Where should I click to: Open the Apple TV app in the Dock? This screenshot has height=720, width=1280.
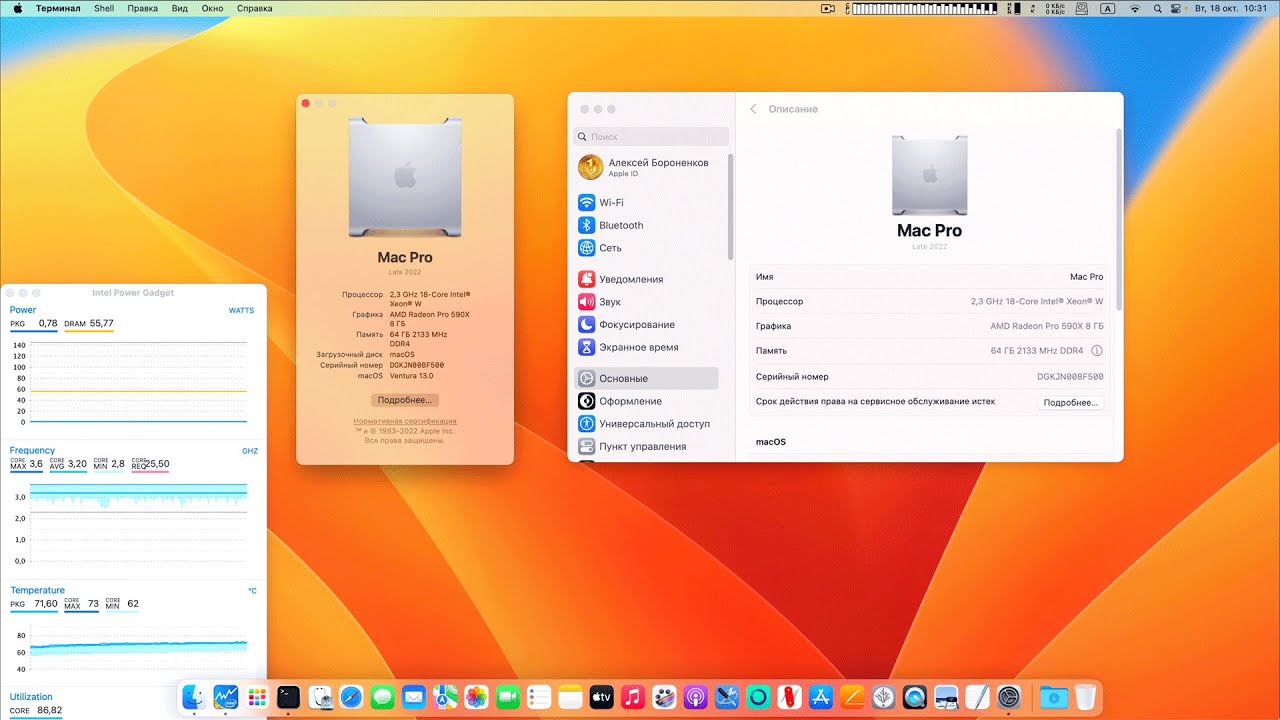coord(601,697)
